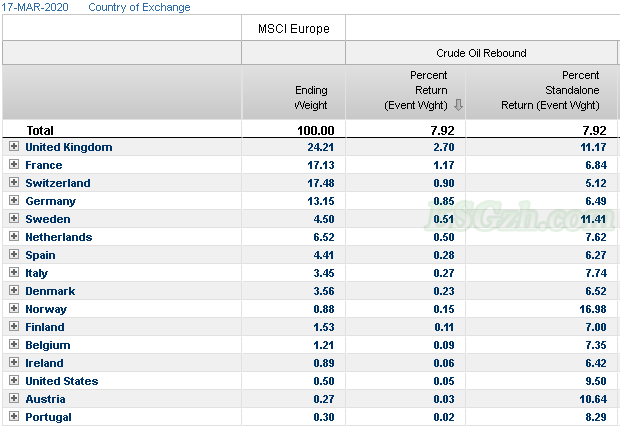
Task: Expand the United States row
Action: (x=14, y=380)
